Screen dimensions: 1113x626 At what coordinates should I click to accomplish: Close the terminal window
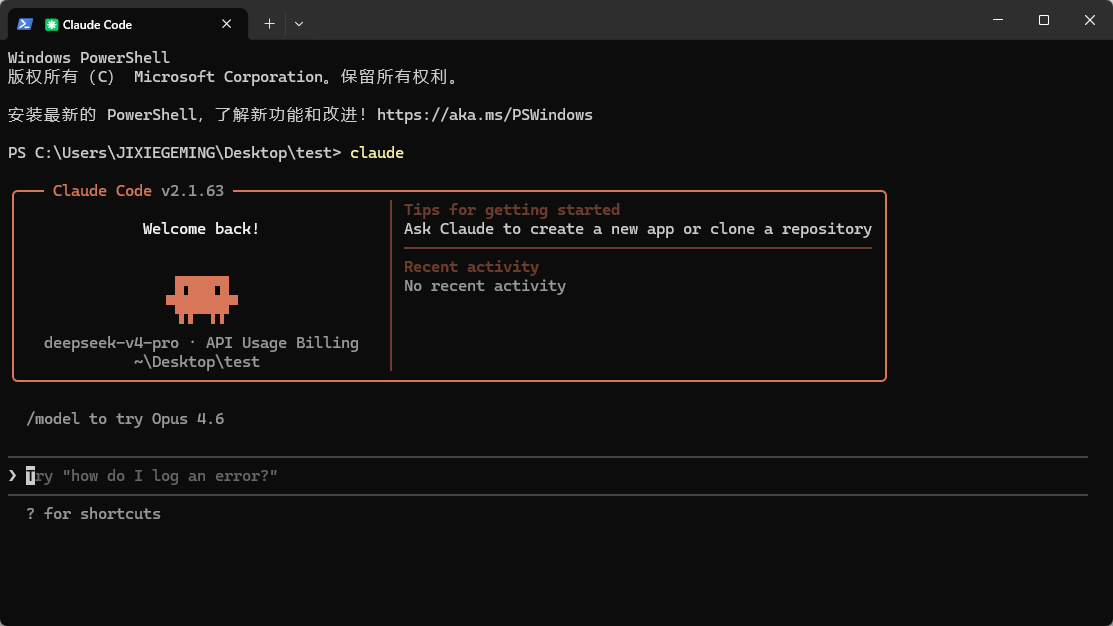coord(1090,20)
